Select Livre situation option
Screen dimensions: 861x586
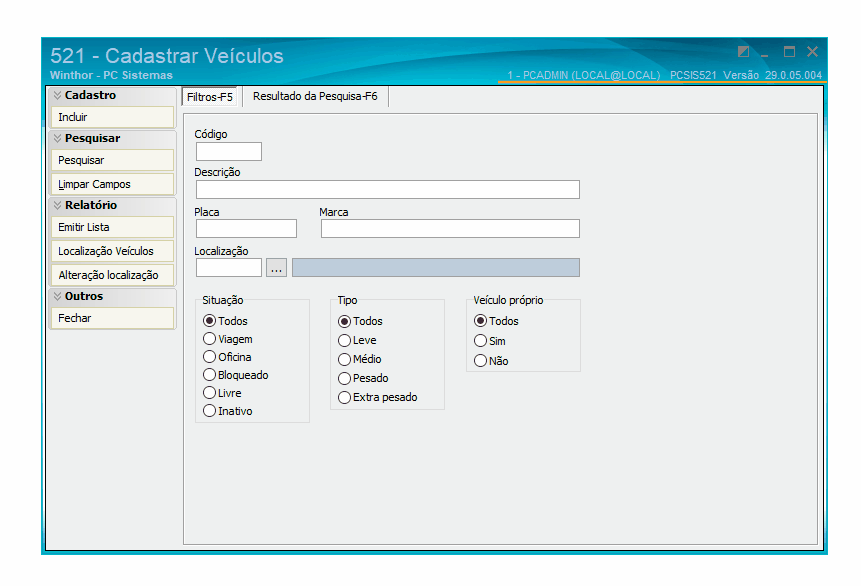pyautogui.click(x=222, y=393)
